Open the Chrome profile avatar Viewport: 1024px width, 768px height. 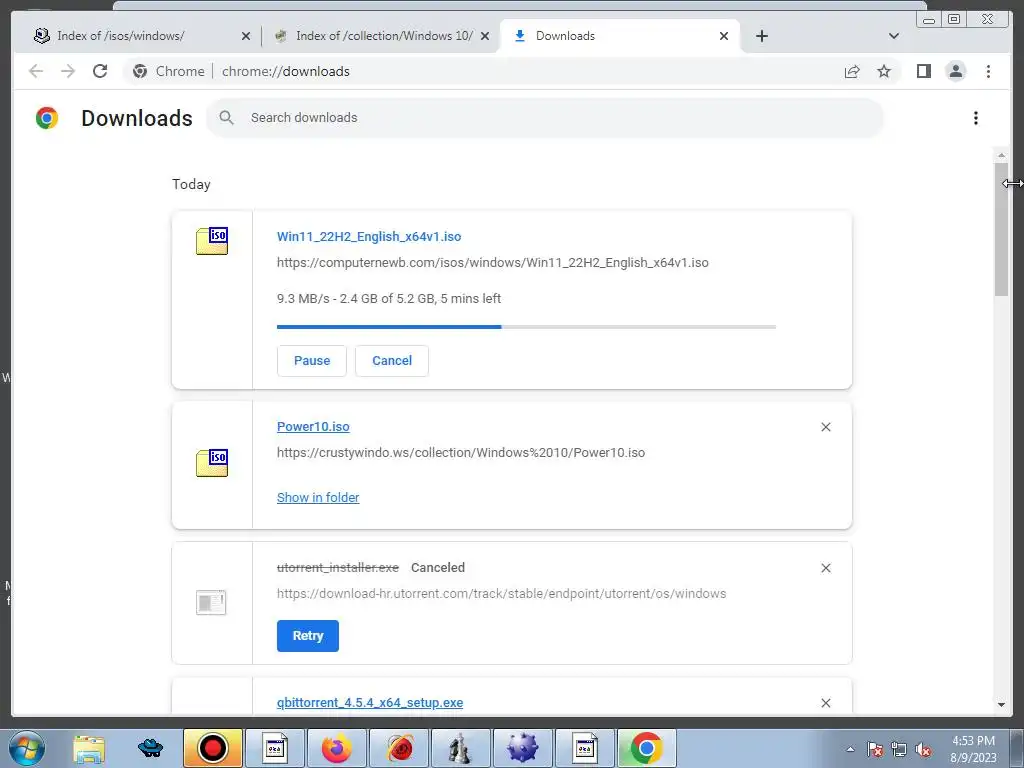pos(955,71)
